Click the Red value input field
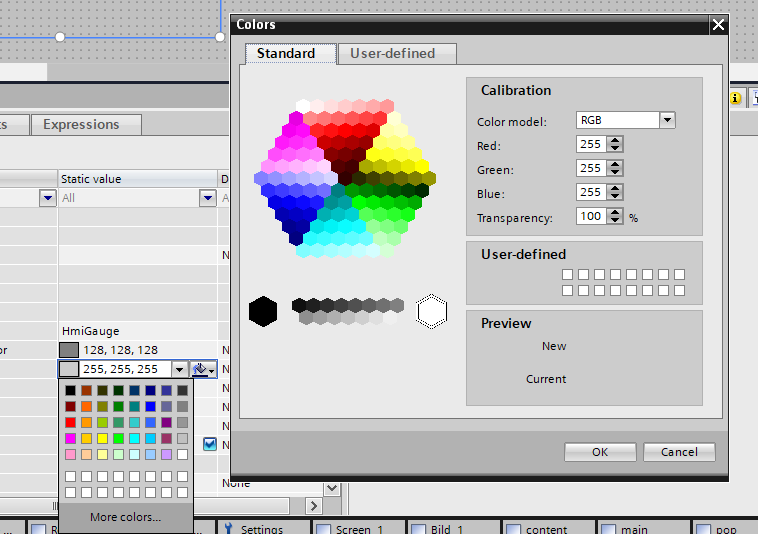The image size is (758, 534). [x=590, y=144]
